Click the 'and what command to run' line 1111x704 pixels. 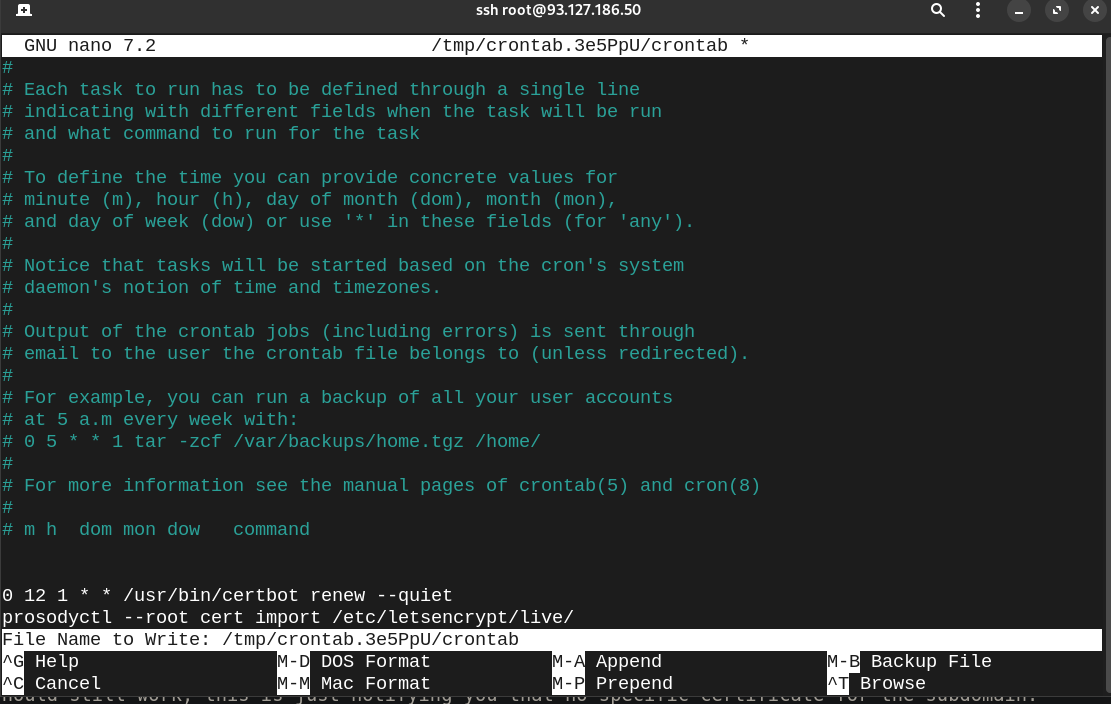pyautogui.click(x=211, y=134)
